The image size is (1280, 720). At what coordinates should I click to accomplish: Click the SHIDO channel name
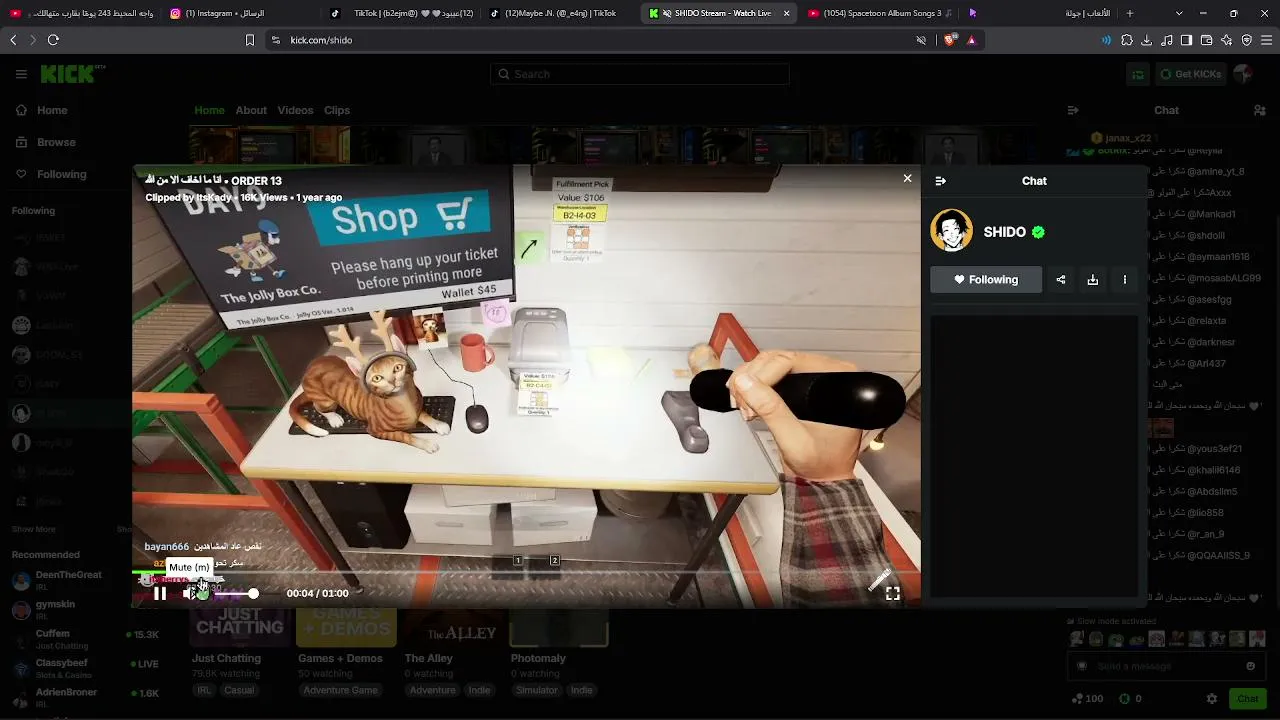(x=1005, y=232)
